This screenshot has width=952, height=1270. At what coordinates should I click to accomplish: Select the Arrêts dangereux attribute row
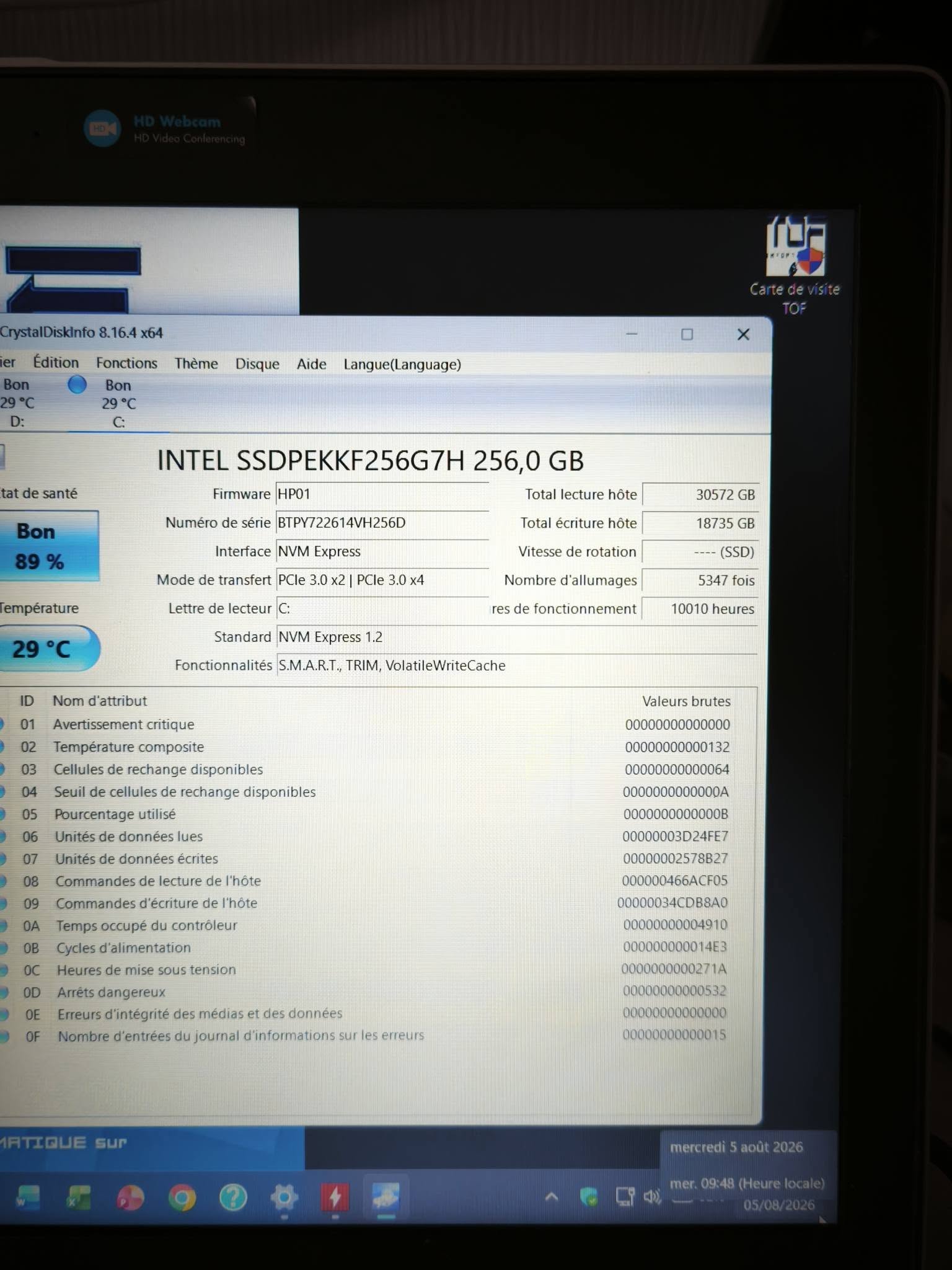378,992
